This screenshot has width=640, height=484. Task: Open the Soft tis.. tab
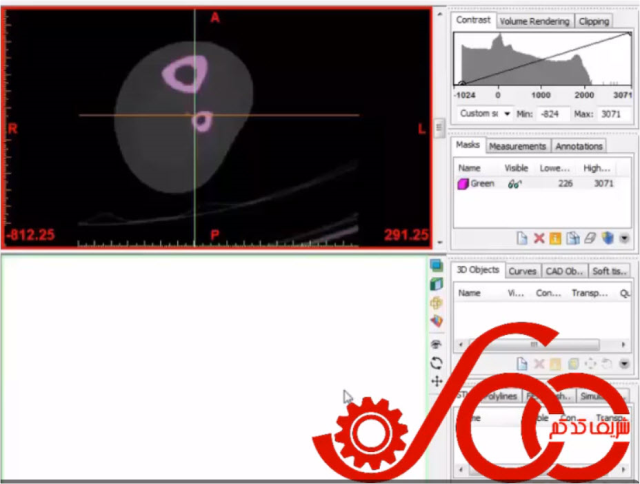coord(609,271)
